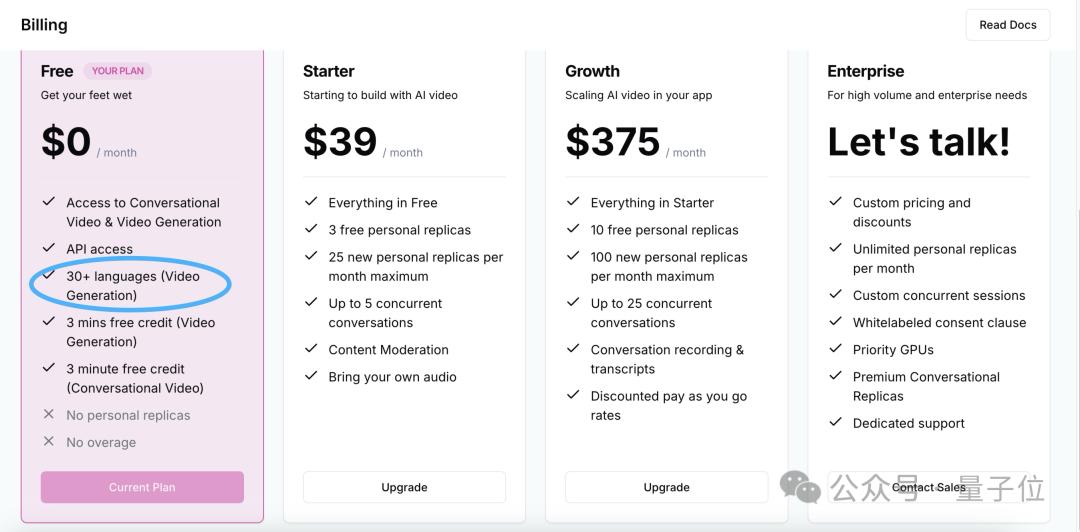The height and width of the screenshot is (532, 1080).
Task: Click the checkmark next to Everything in Starter
Action: (573, 202)
